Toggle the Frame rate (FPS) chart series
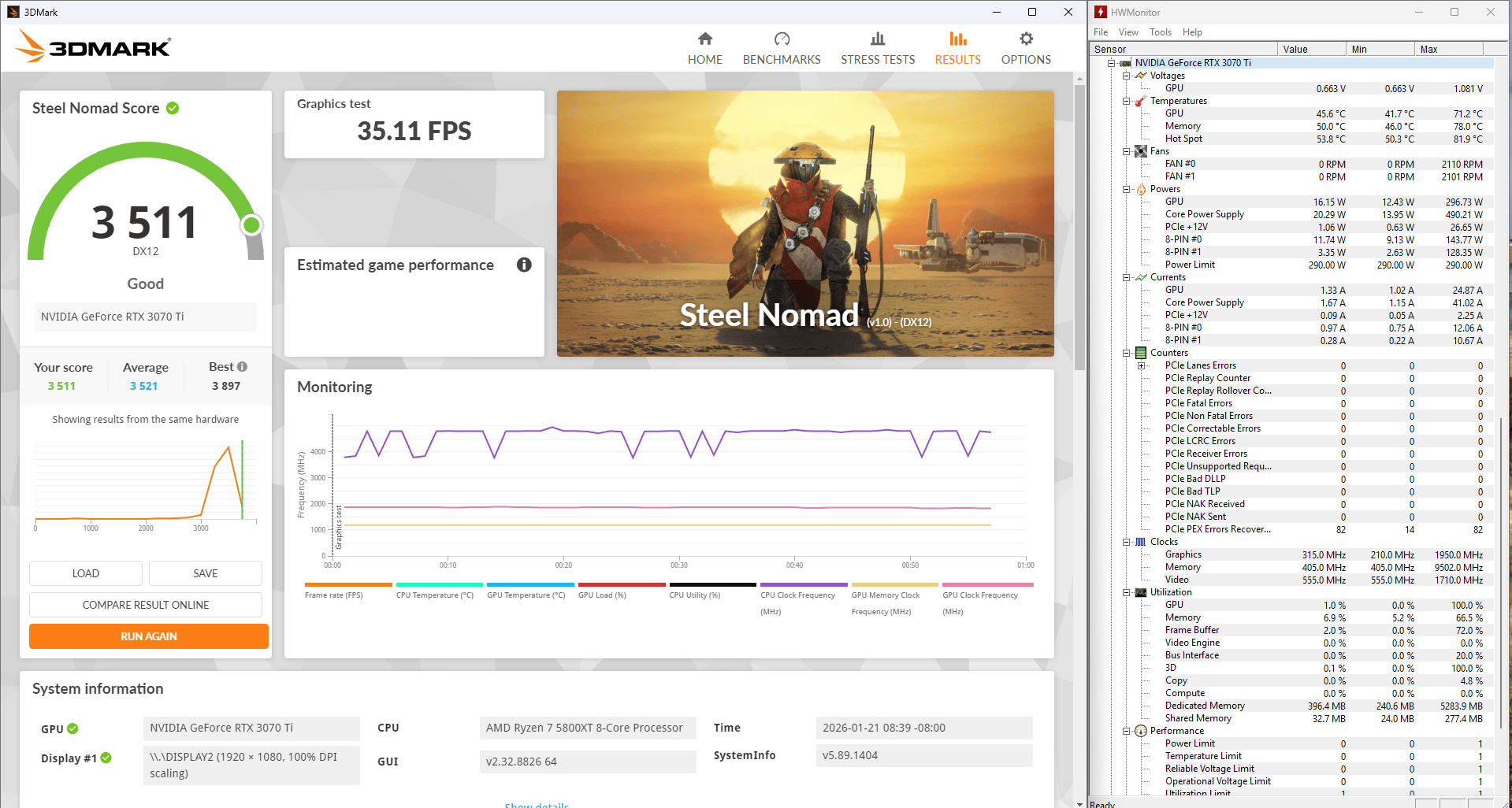This screenshot has height=808, width=1512. [x=348, y=591]
